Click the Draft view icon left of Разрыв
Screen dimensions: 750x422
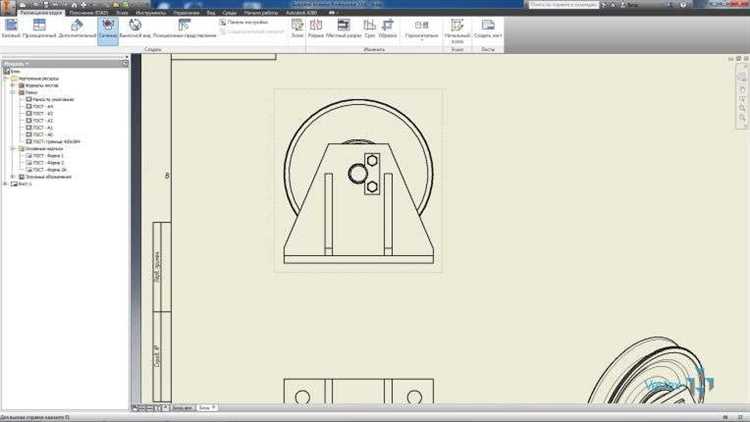(297, 29)
